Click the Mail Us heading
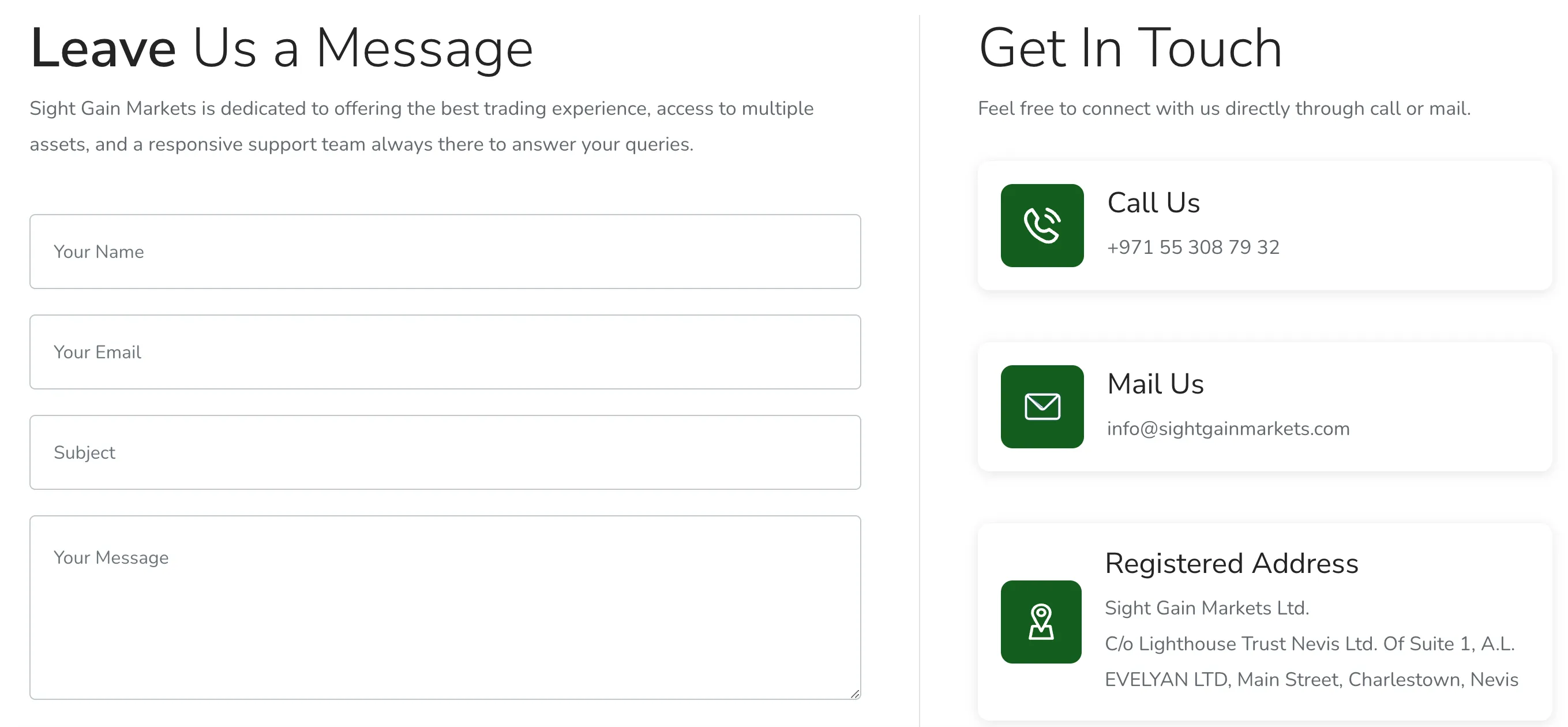The width and height of the screenshot is (1568, 727). [x=1156, y=384]
